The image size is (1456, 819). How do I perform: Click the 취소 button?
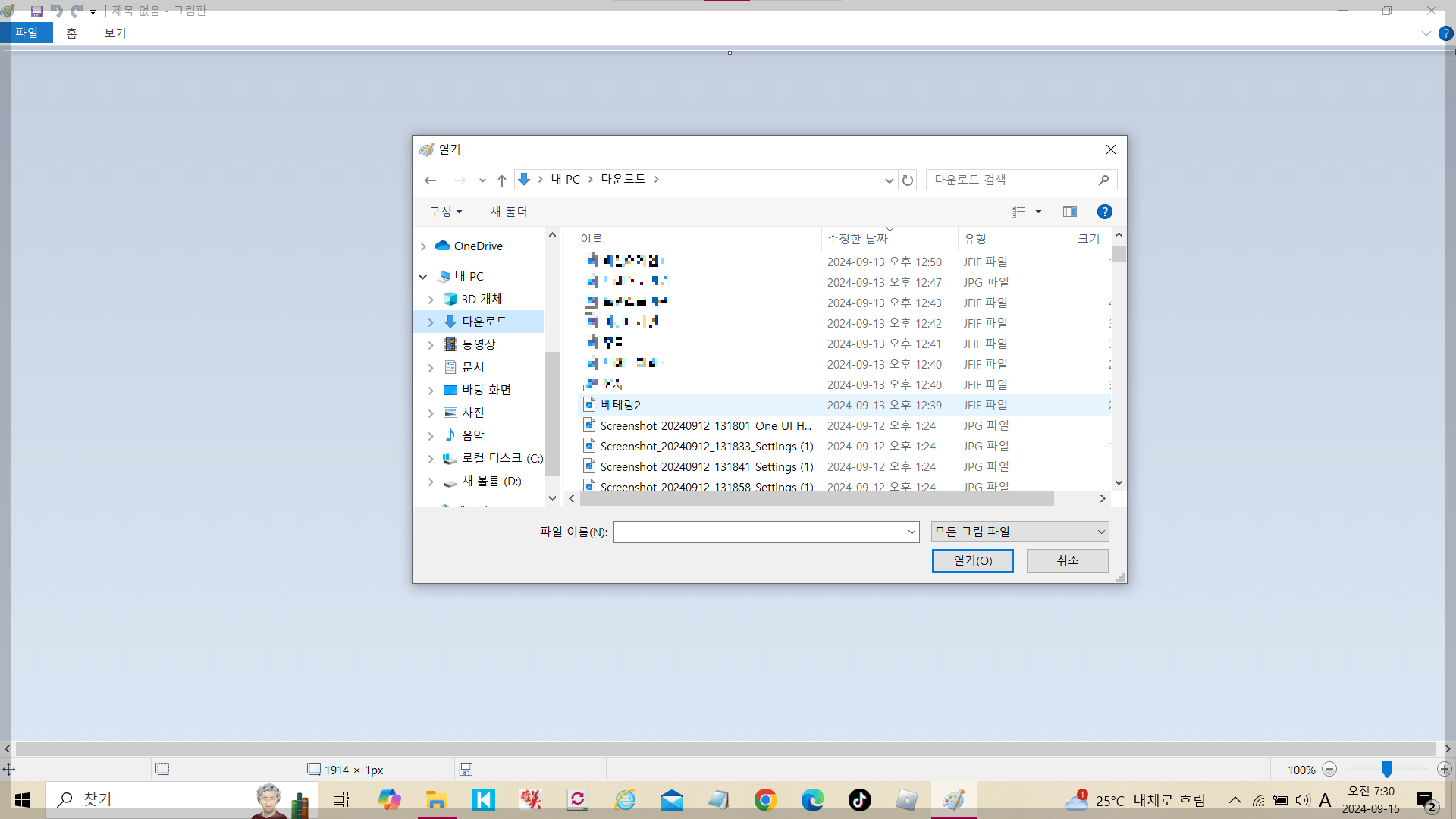(1067, 560)
